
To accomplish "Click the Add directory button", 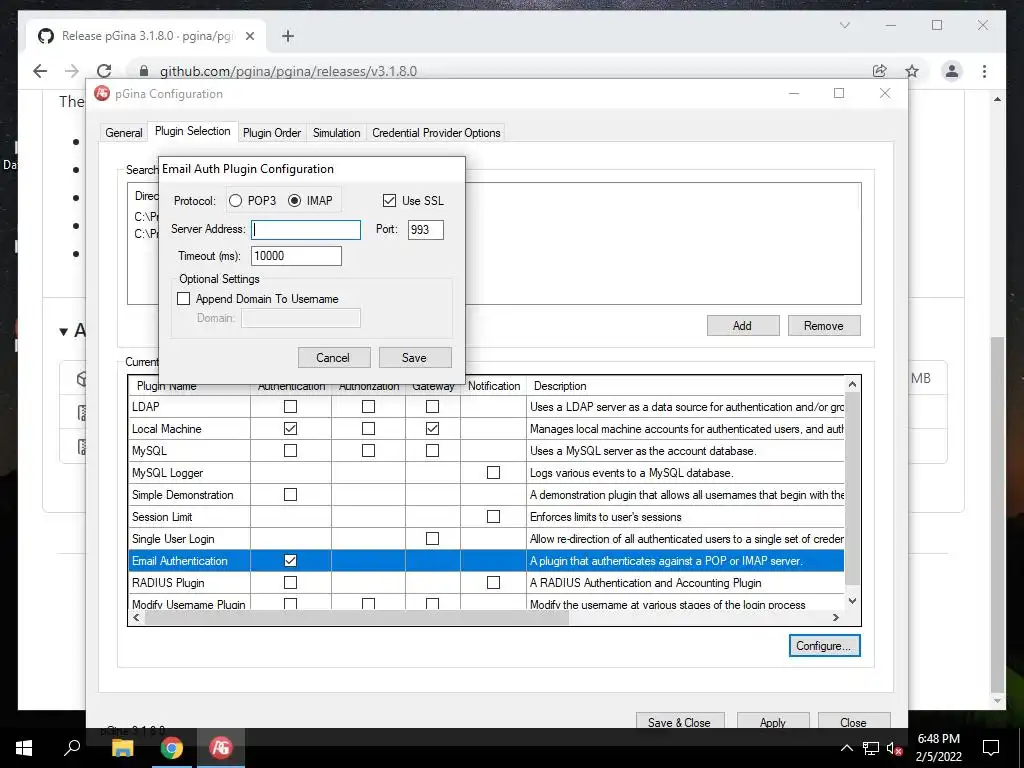I will pos(743,325).
